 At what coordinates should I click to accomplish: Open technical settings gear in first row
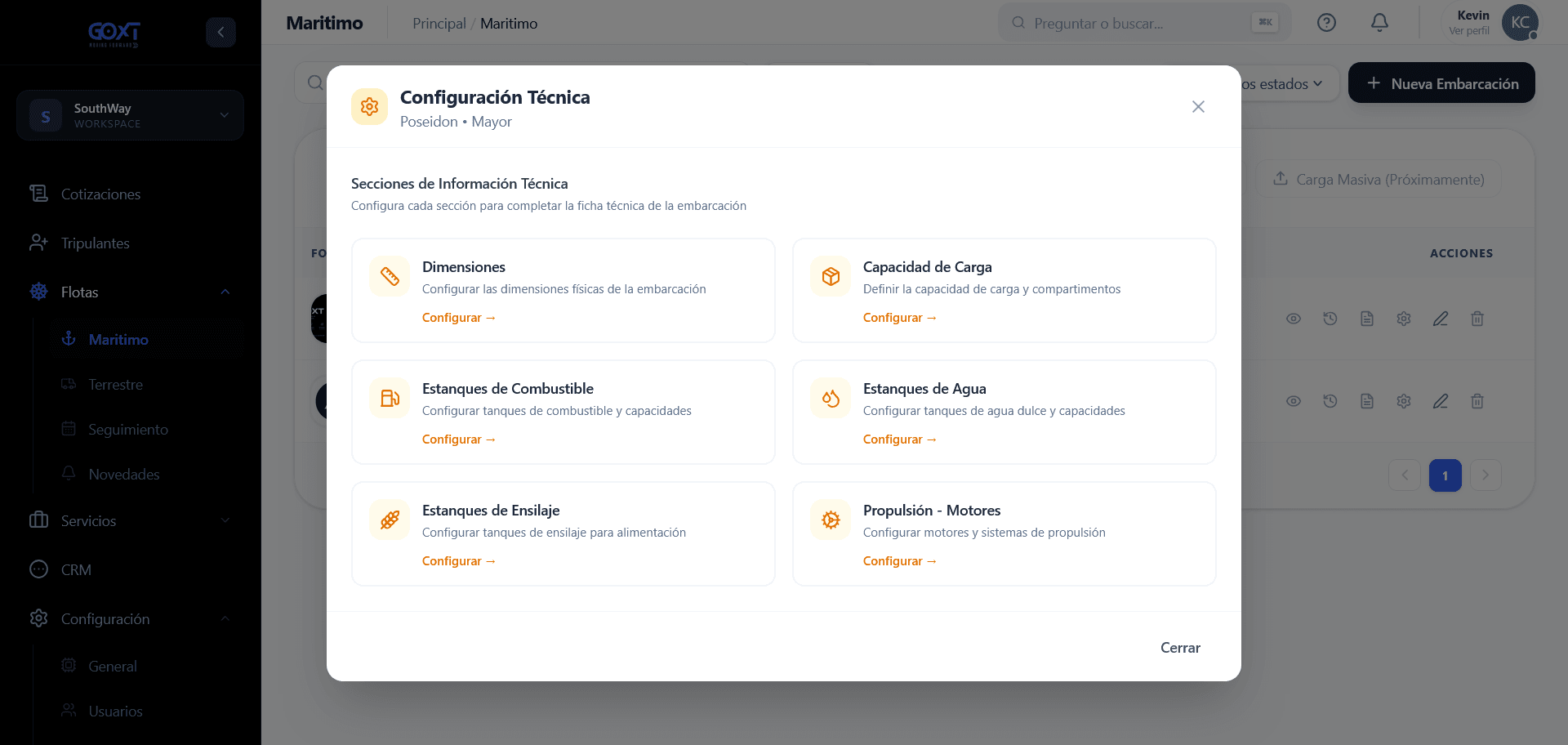click(x=1404, y=319)
